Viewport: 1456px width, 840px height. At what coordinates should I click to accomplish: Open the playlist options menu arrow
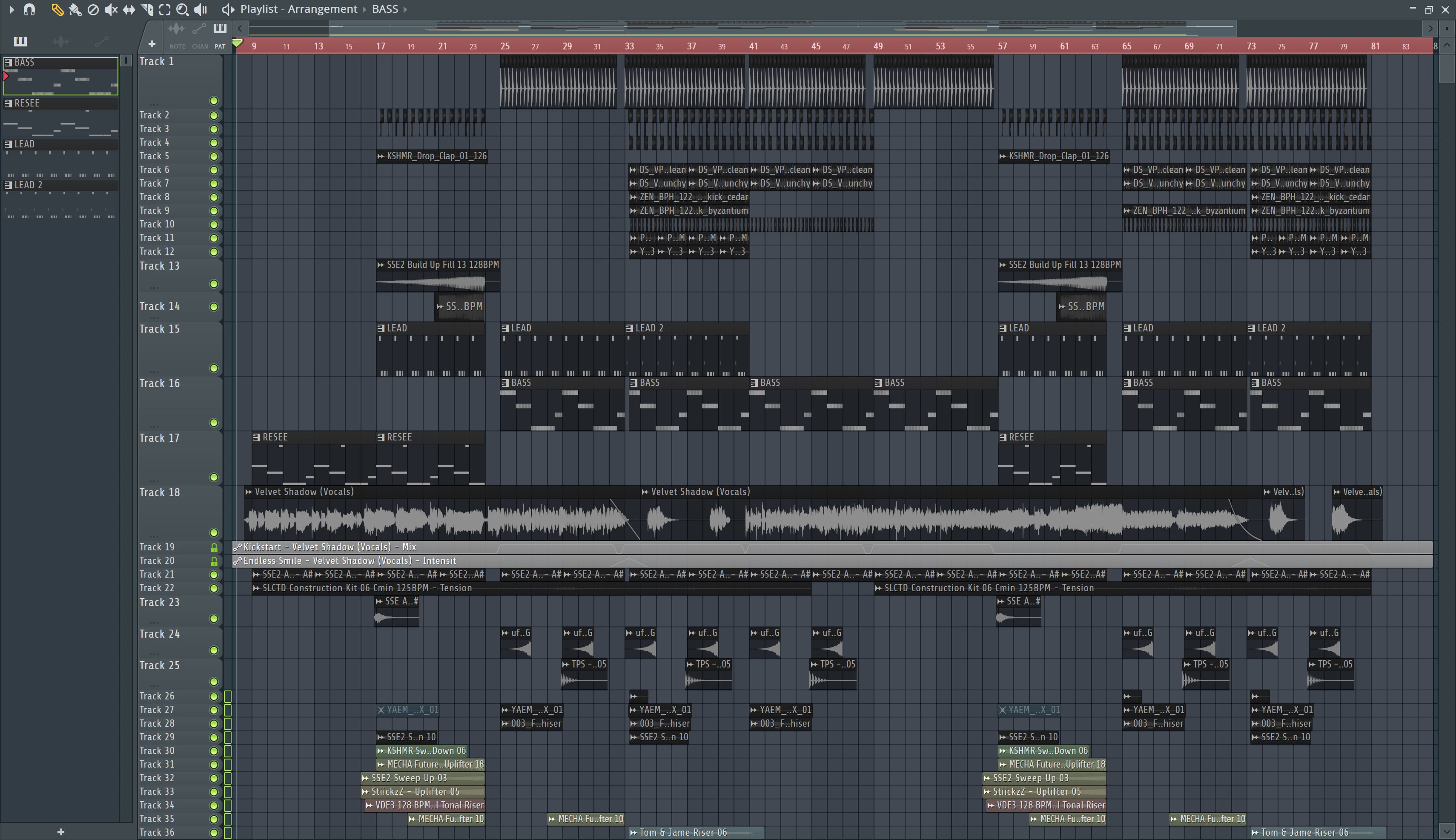[11, 9]
